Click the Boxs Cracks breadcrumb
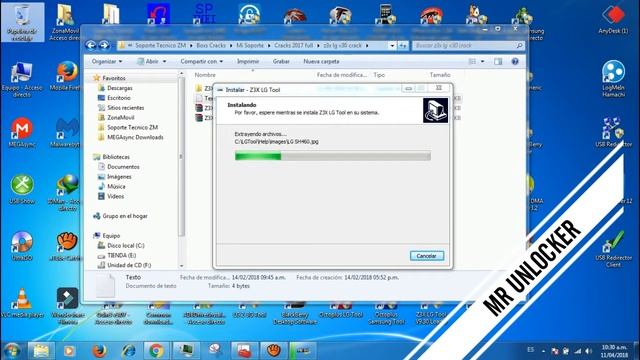 point(211,46)
